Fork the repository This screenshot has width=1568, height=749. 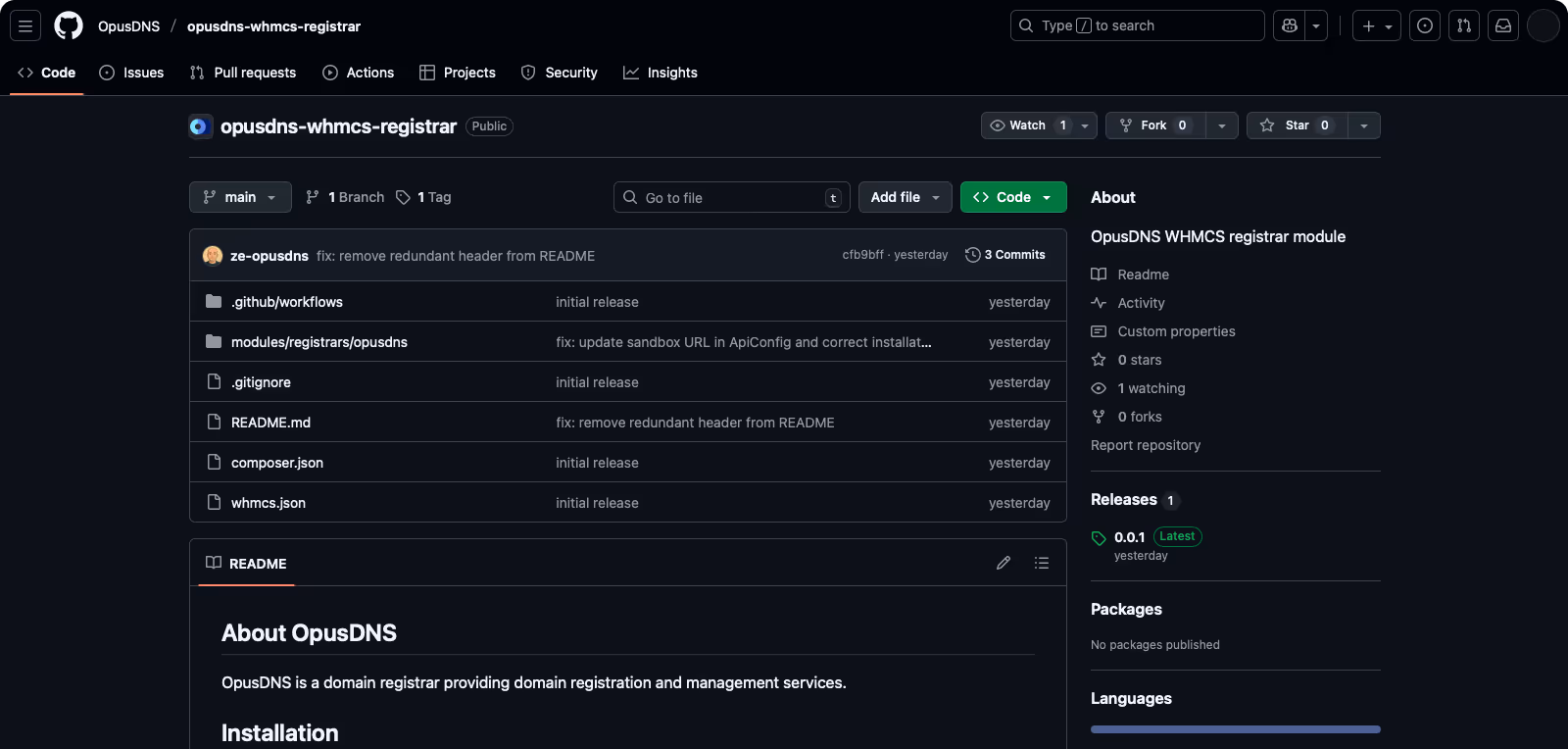coord(1156,125)
